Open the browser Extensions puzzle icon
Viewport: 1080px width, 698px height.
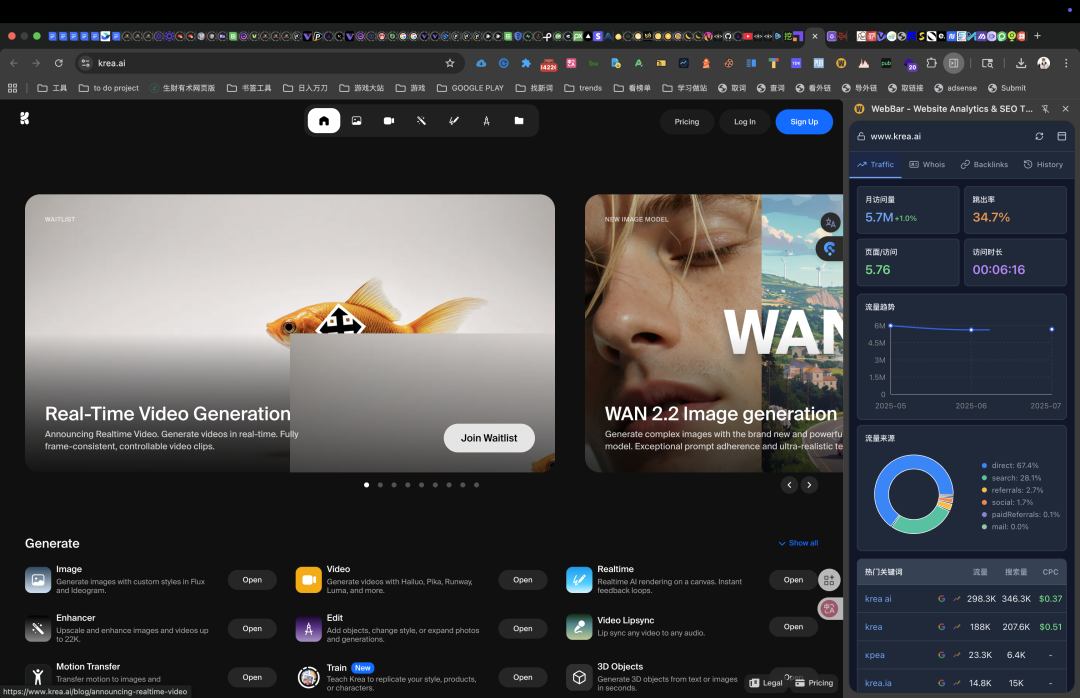pyautogui.click(x=931, y=63)
